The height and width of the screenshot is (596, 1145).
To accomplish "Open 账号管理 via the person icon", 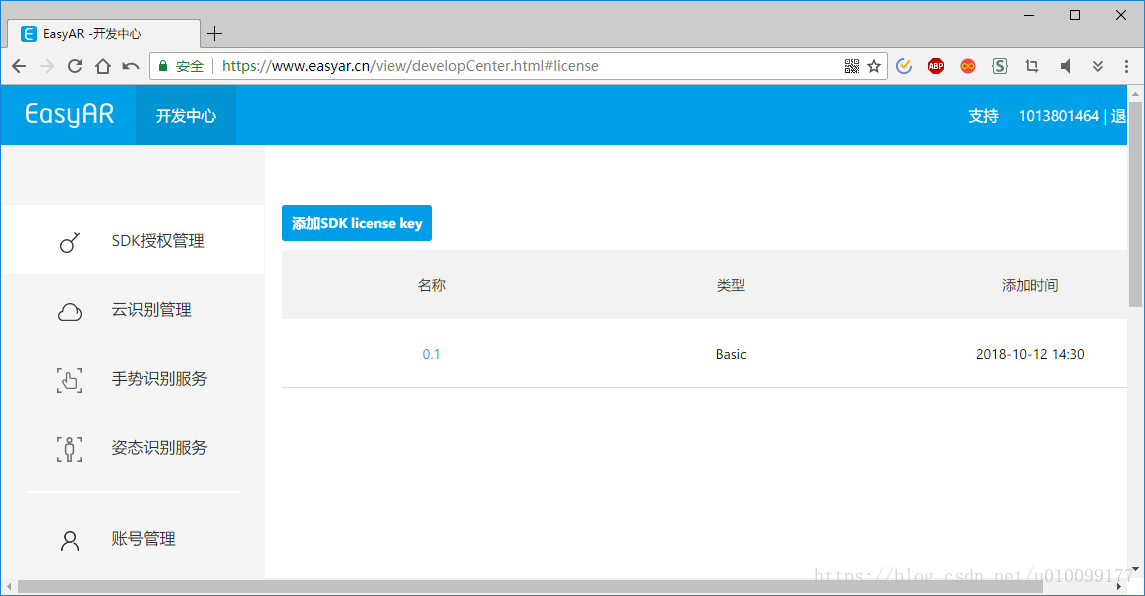I will pyautogui.click(x=69, y=540).
